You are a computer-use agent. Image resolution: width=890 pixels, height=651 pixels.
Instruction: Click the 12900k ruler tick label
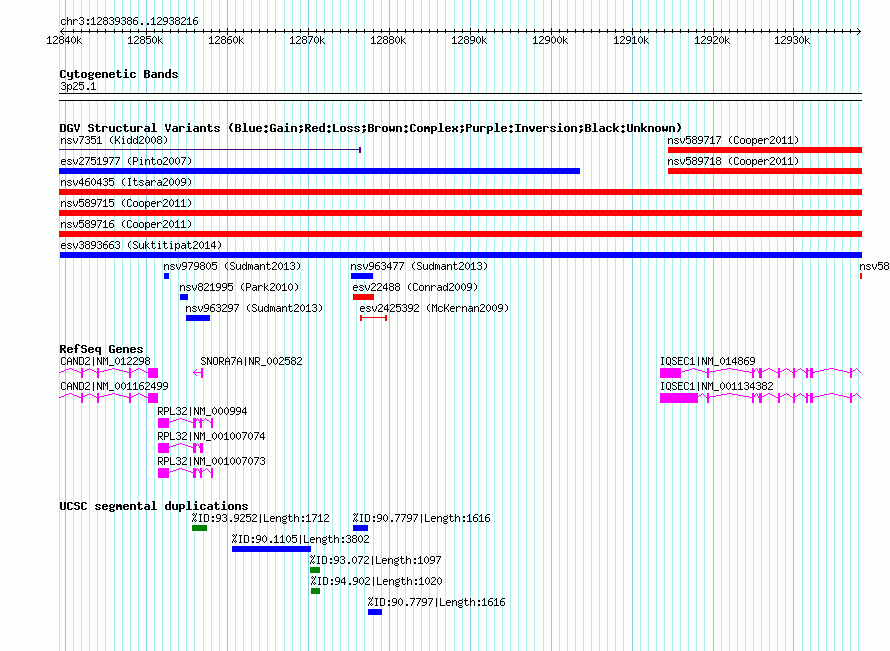point(550,40)
